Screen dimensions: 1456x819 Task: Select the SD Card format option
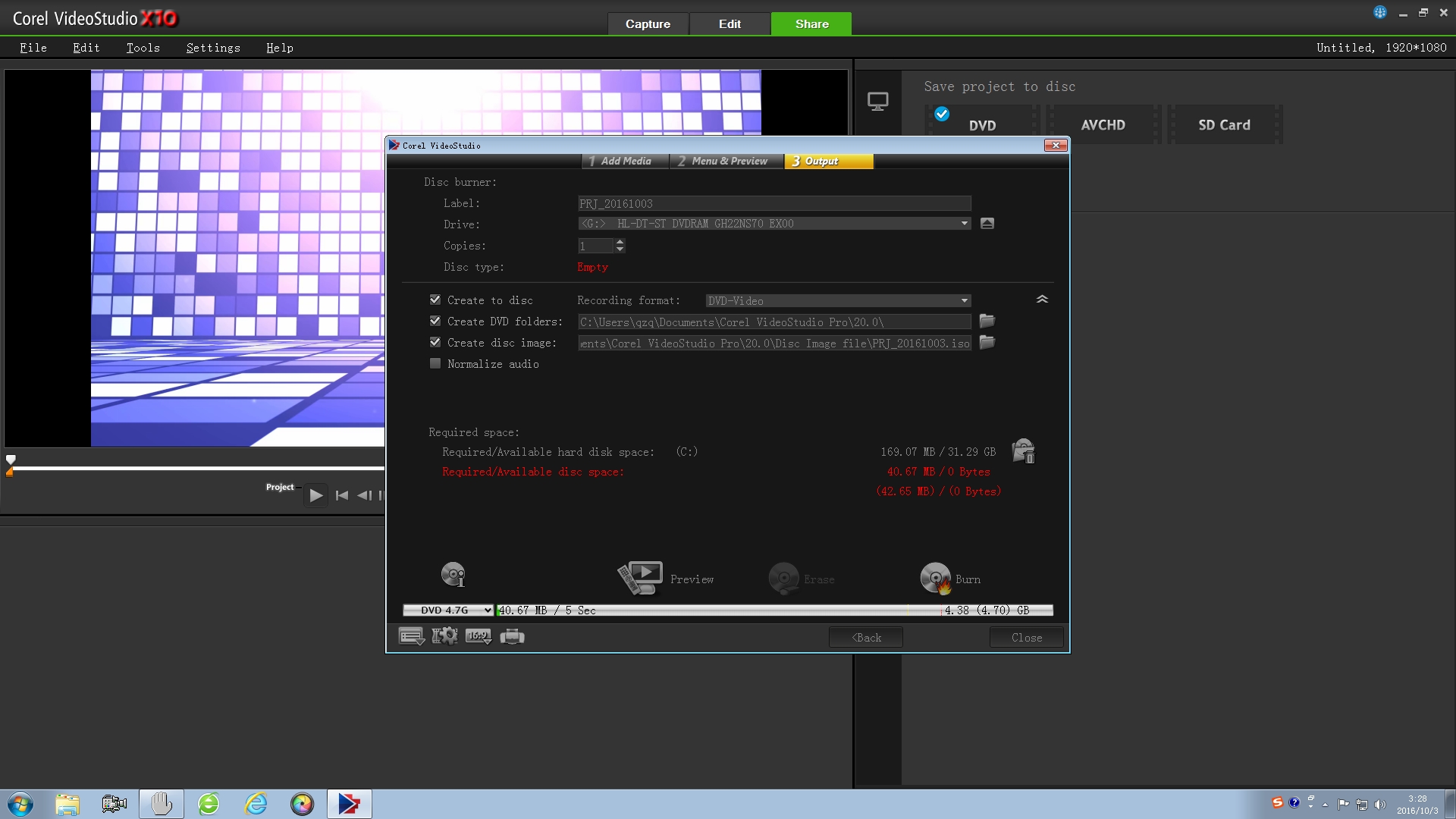1225,124
